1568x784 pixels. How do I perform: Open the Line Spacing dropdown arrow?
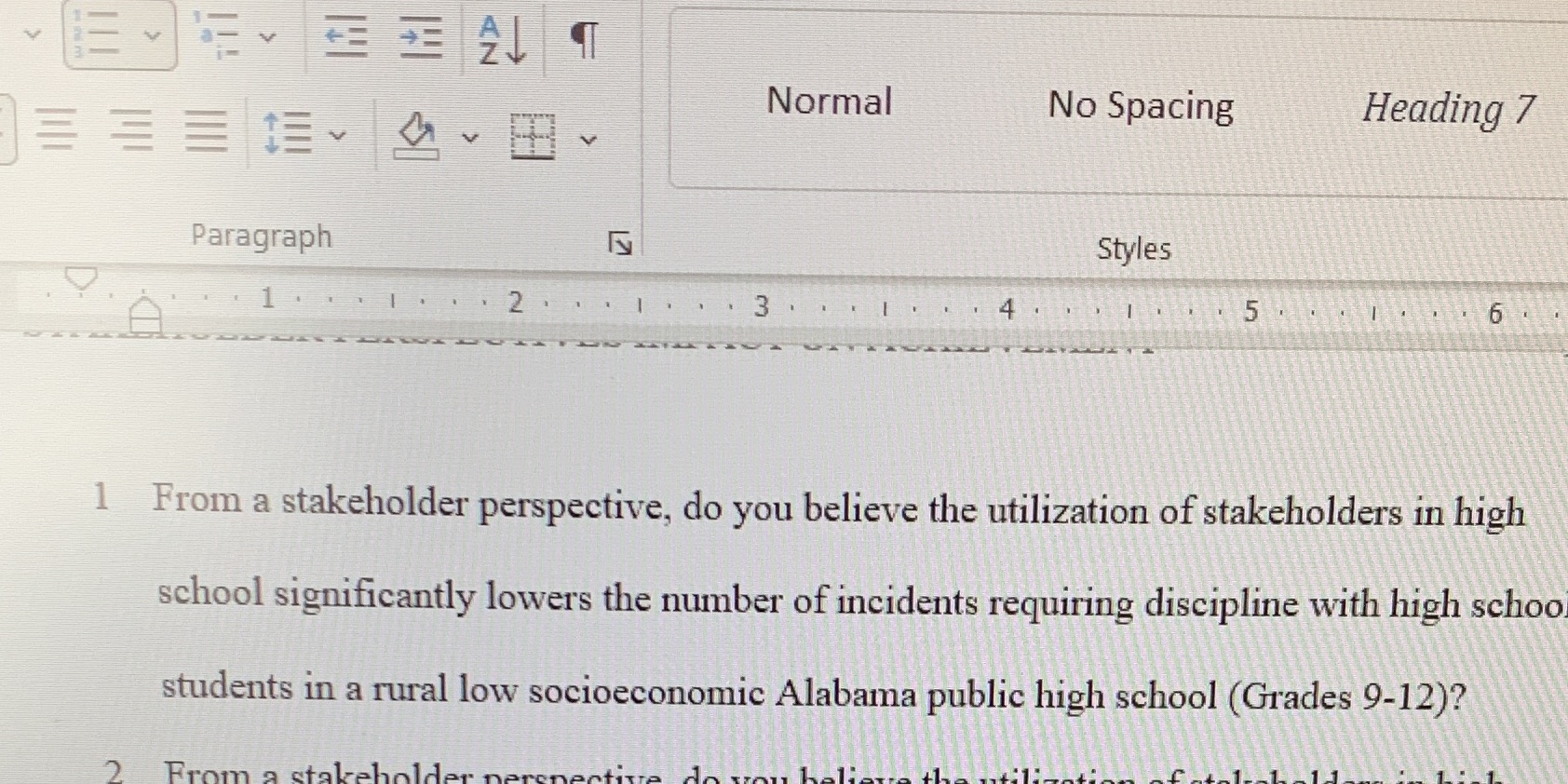(338, 136)
